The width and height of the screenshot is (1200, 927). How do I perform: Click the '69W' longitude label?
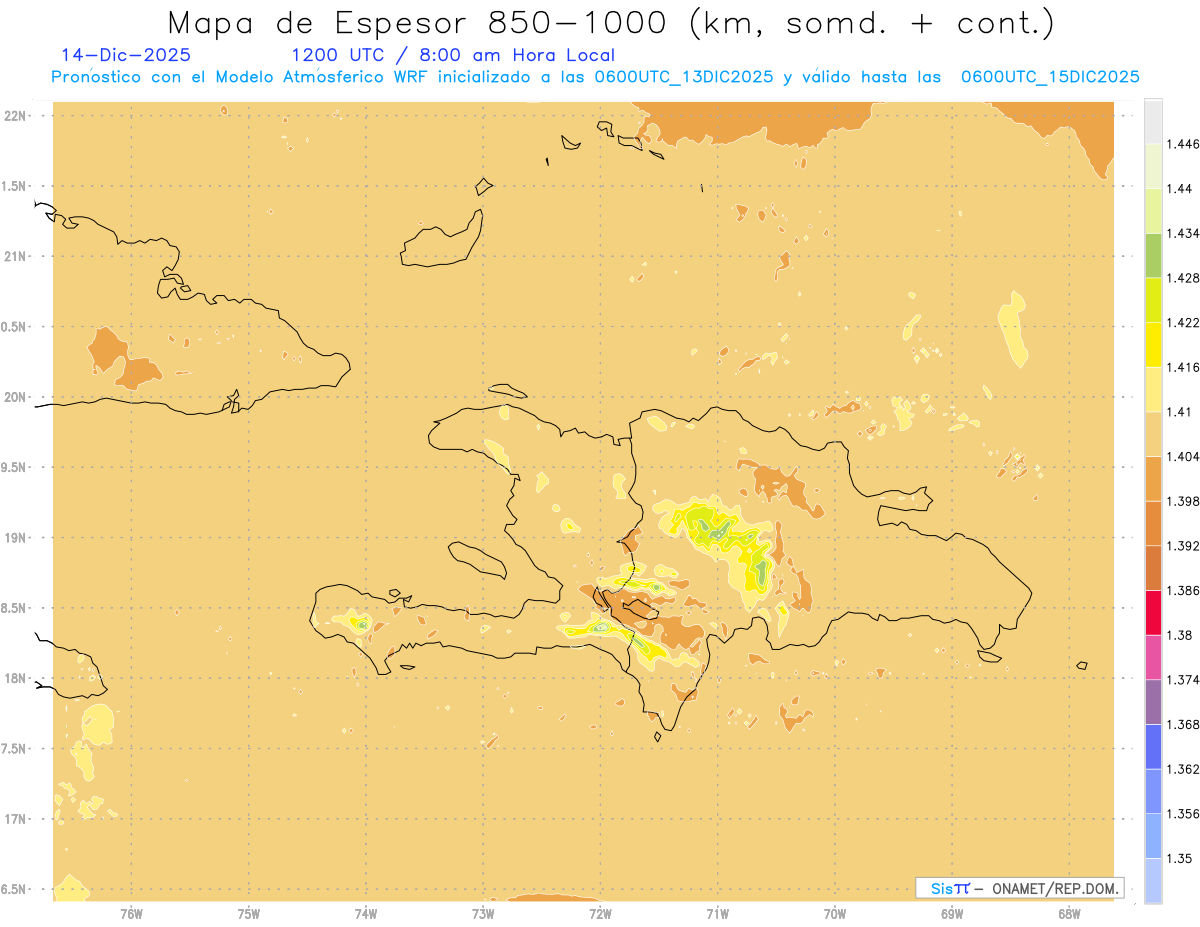point(952,914)
